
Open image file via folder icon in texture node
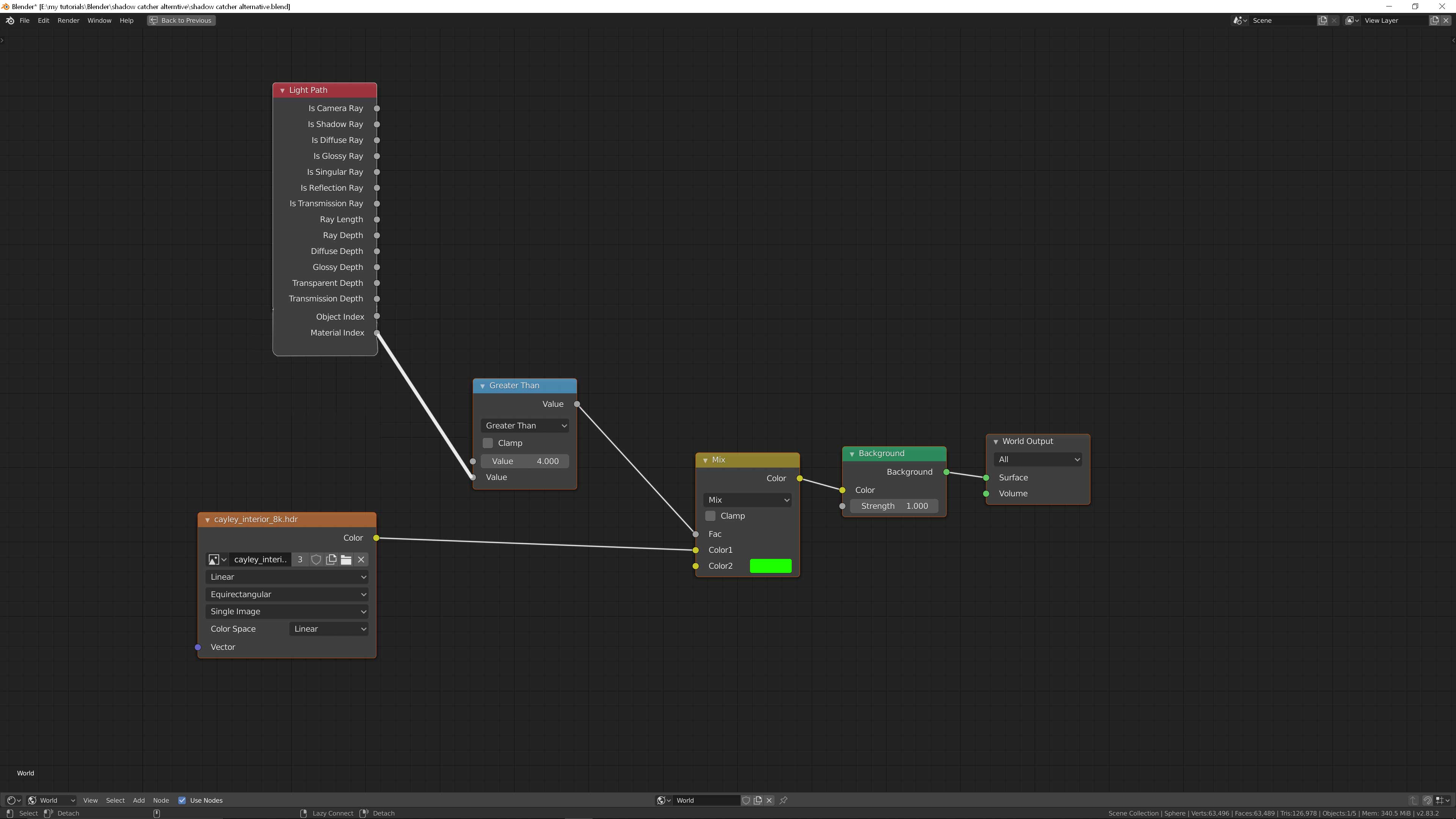[x=346, y=560]
